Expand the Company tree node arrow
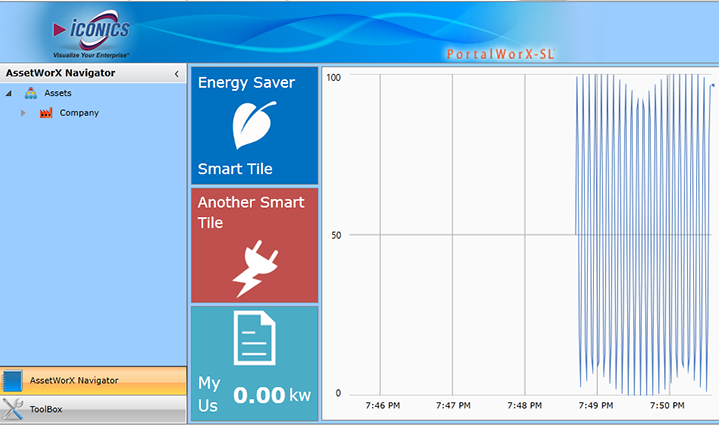Viewport: 720px width, 425px height. (x=23, y=113)
